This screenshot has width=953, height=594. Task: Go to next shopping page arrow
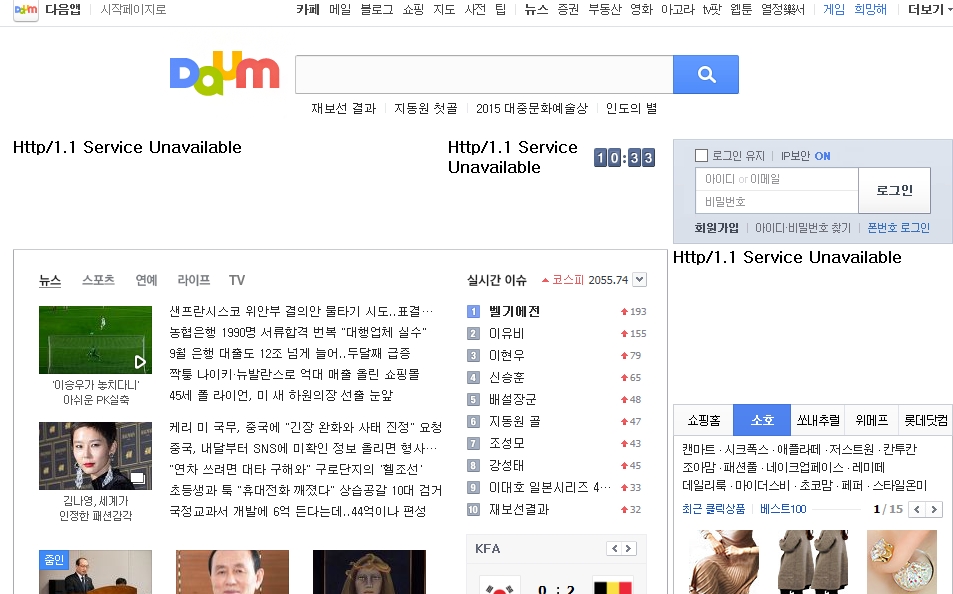click(934, 509)
